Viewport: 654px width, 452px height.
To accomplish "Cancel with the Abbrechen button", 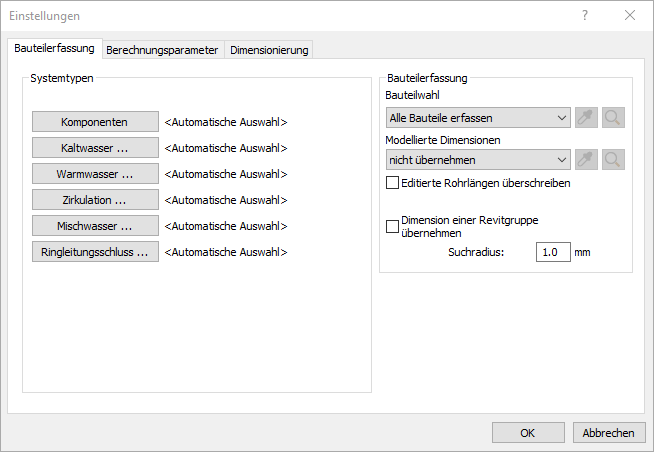I will (609, 433).
